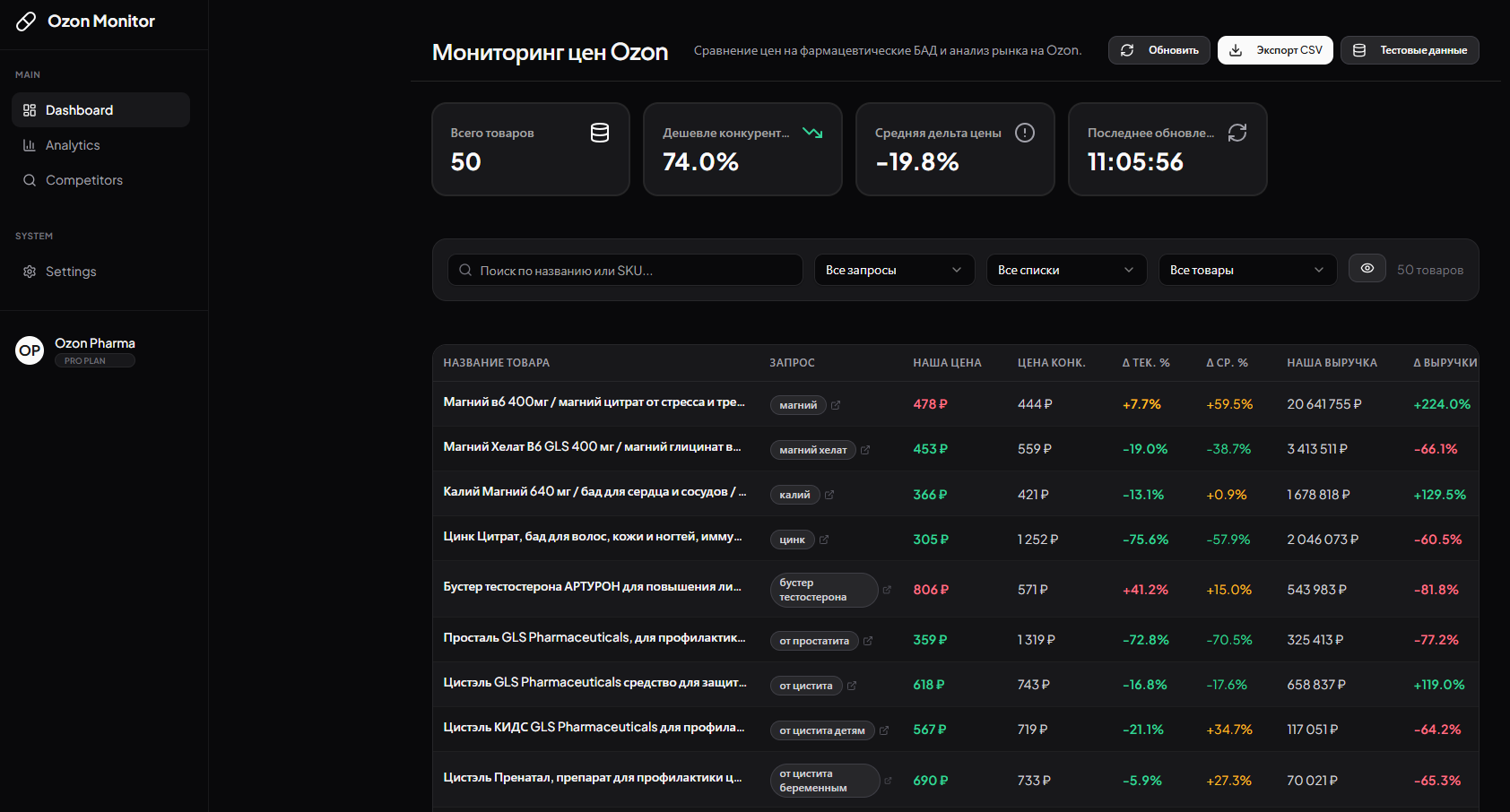Click the search magnifier icon in search field
The image size is (1510, 812).
pyautogui.click(x=465, y=270)
